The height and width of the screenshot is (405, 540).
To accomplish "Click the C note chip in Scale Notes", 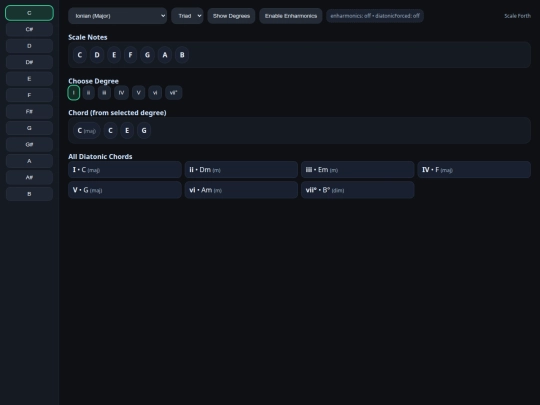I will point(80,55).
